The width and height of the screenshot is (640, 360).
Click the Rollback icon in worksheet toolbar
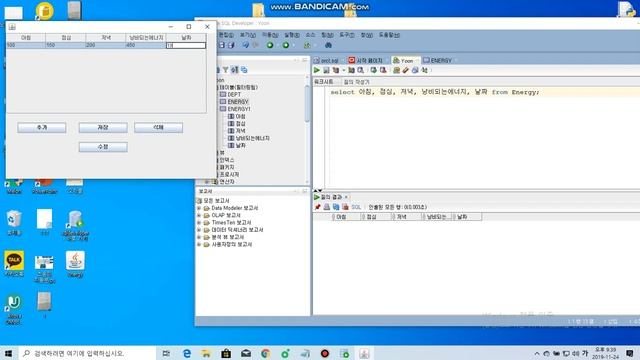tap(383, 70)
